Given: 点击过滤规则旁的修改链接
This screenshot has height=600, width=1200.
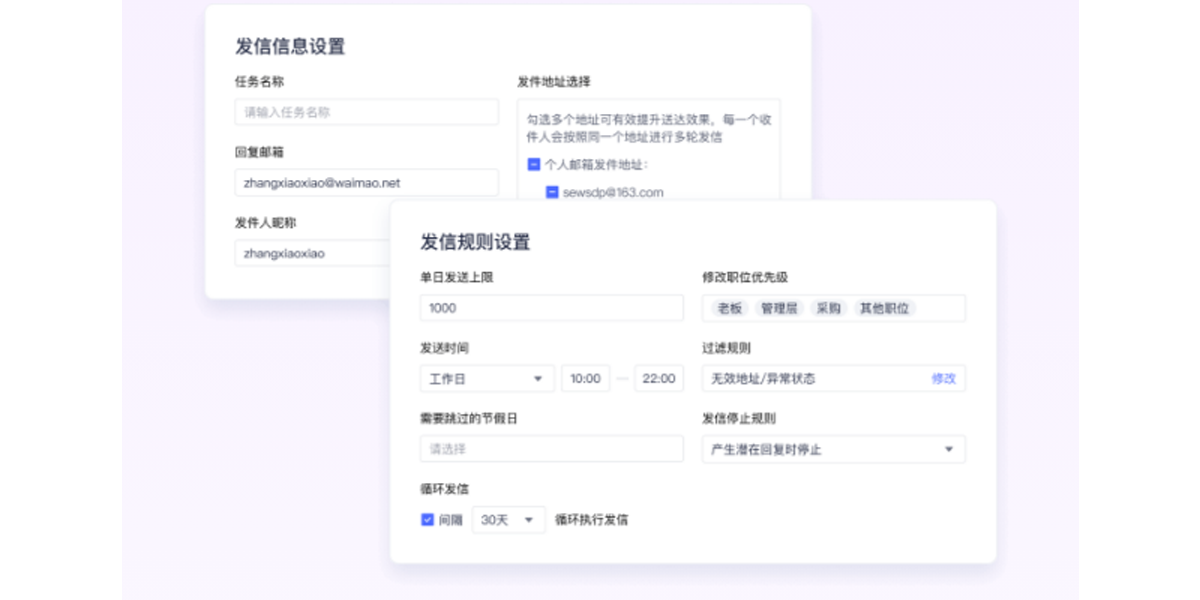Looking at the screenshot, I should (x=943, y=378).
